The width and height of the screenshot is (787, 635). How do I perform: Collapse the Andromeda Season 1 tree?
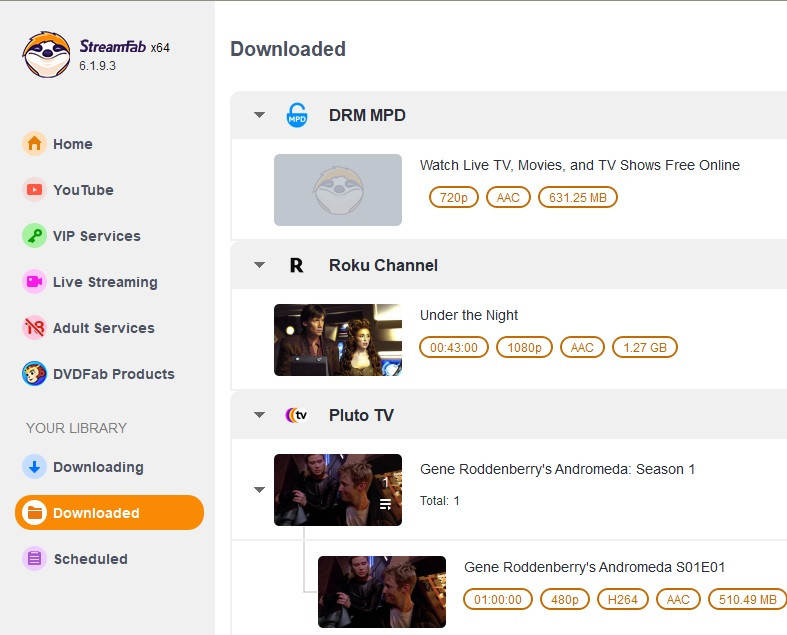(259, 490)
